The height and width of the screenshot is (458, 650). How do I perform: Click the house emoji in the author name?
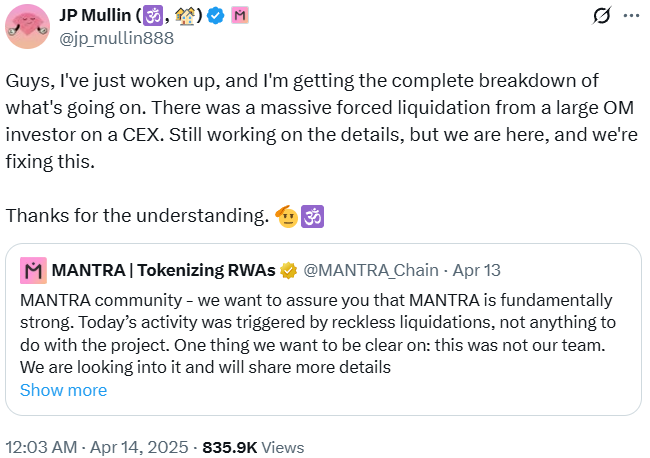185,16
